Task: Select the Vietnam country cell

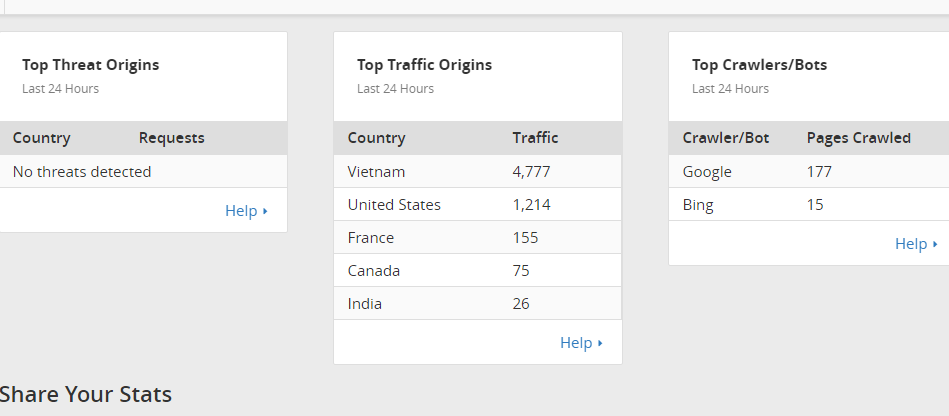Action: click(376, 172)
